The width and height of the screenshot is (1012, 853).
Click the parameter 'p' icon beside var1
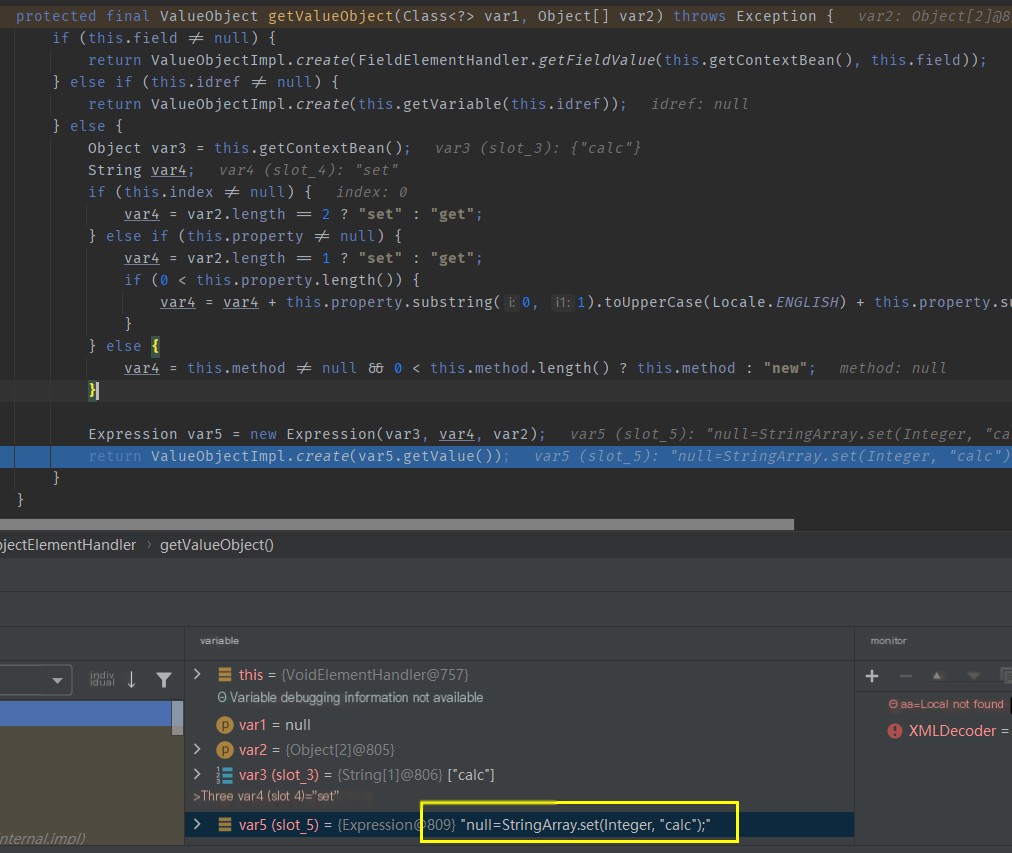(225, 725)
